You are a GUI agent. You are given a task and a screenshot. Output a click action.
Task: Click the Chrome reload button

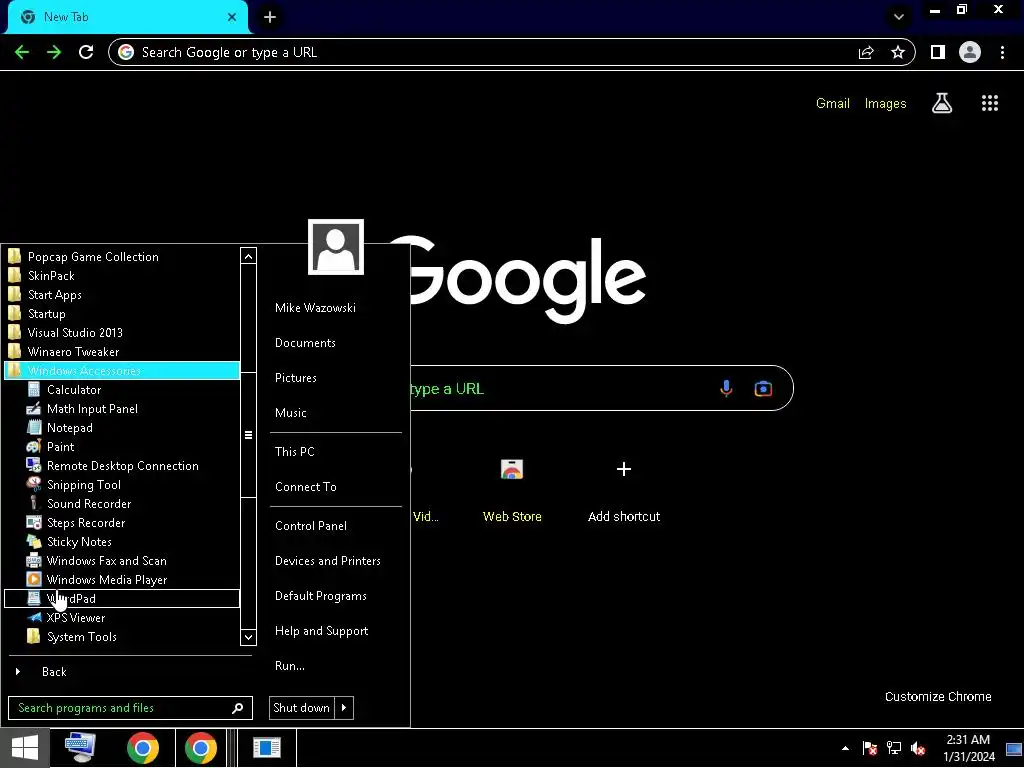[86, 52]
